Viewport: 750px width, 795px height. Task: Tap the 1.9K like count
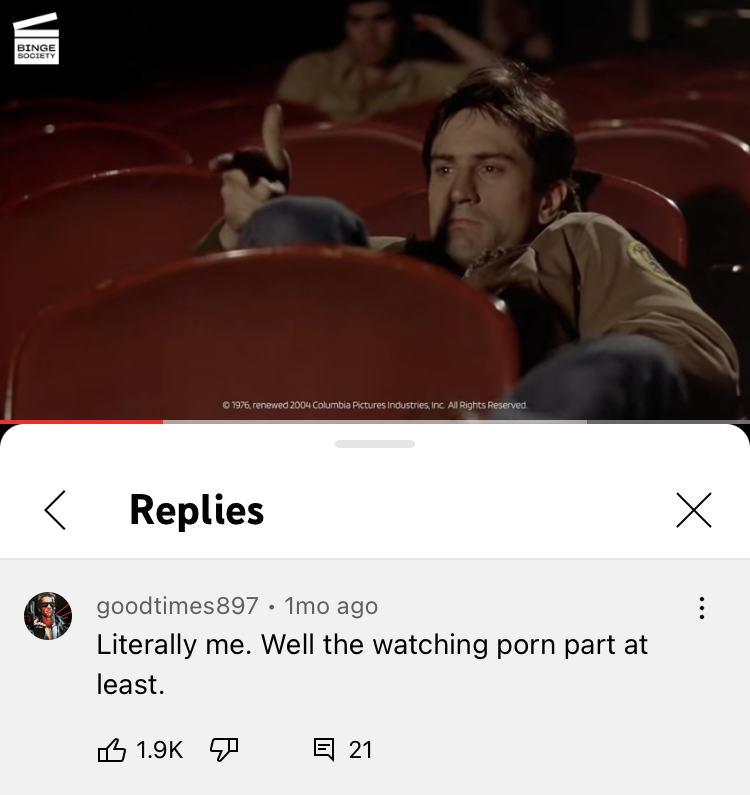(159, 750)
